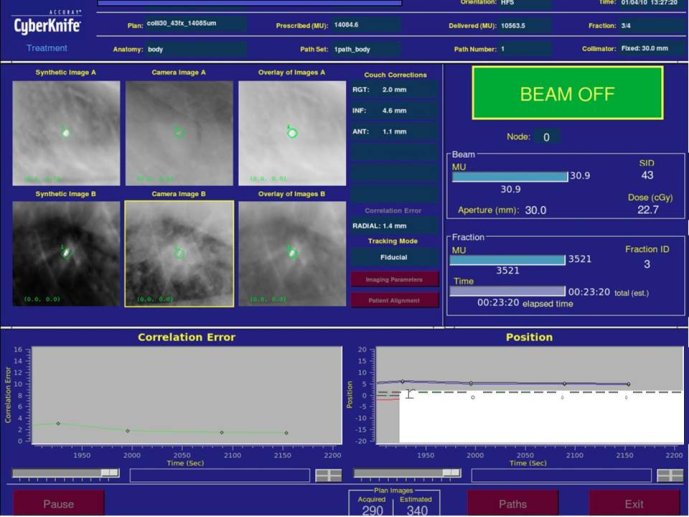The width and height of the screenshot is (689, 517).
Task: Click the Dose (cGy) value 22.7
Action: tap(648, 210)
